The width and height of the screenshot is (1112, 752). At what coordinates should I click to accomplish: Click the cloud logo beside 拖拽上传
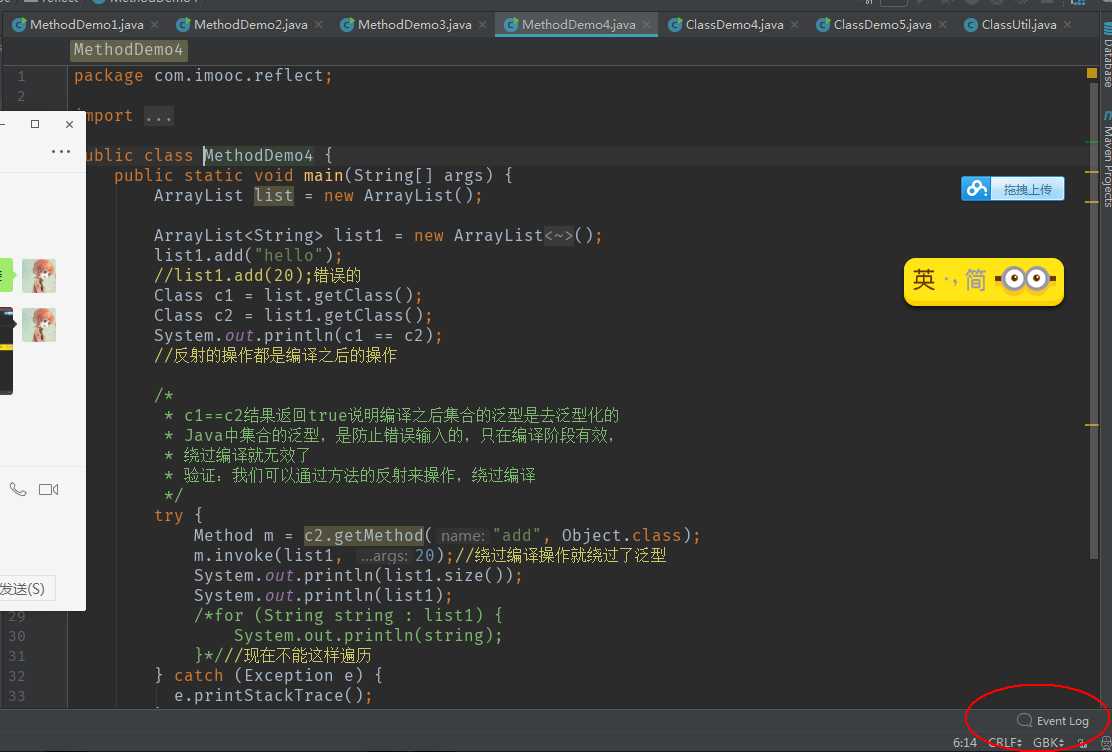tap(977, 189)
